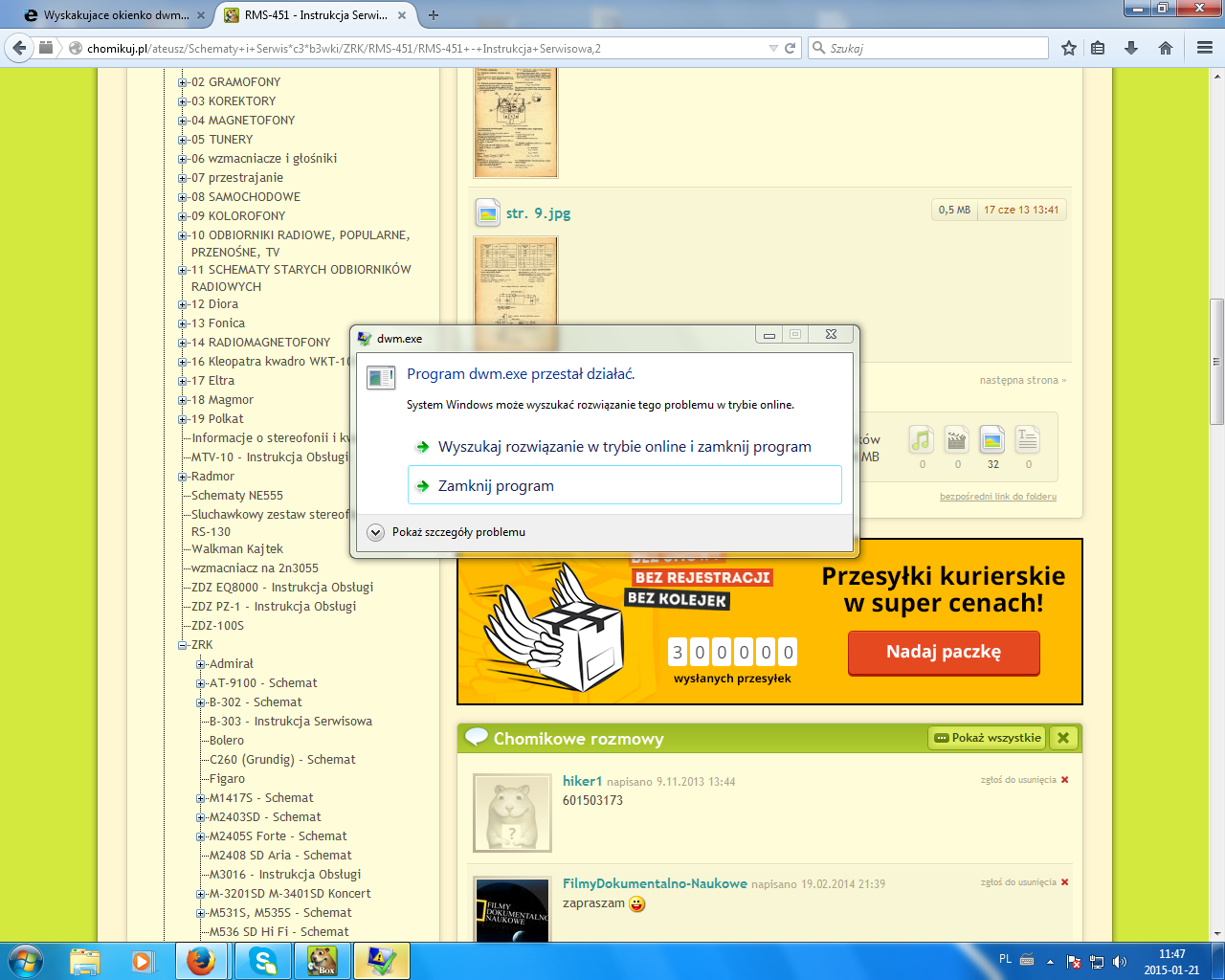Viewport: 1225px width, 980px height.
Task: Open a new tab with plus button
Action: click(434, 15)
